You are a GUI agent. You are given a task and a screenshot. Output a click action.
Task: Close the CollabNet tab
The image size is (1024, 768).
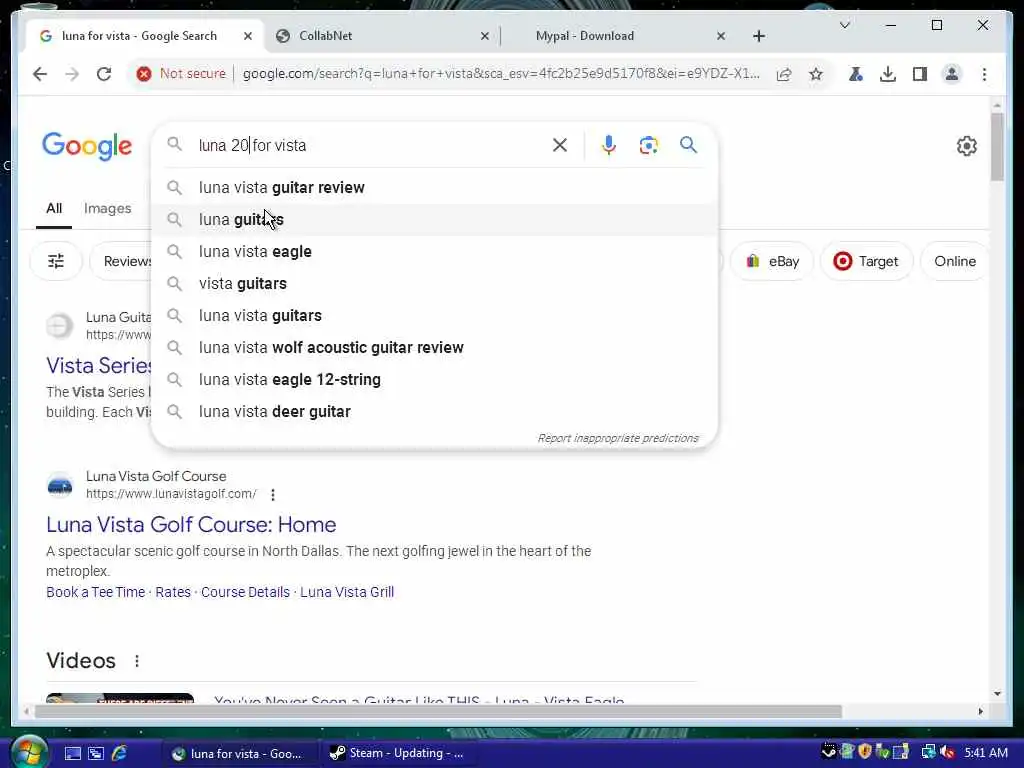485,36
